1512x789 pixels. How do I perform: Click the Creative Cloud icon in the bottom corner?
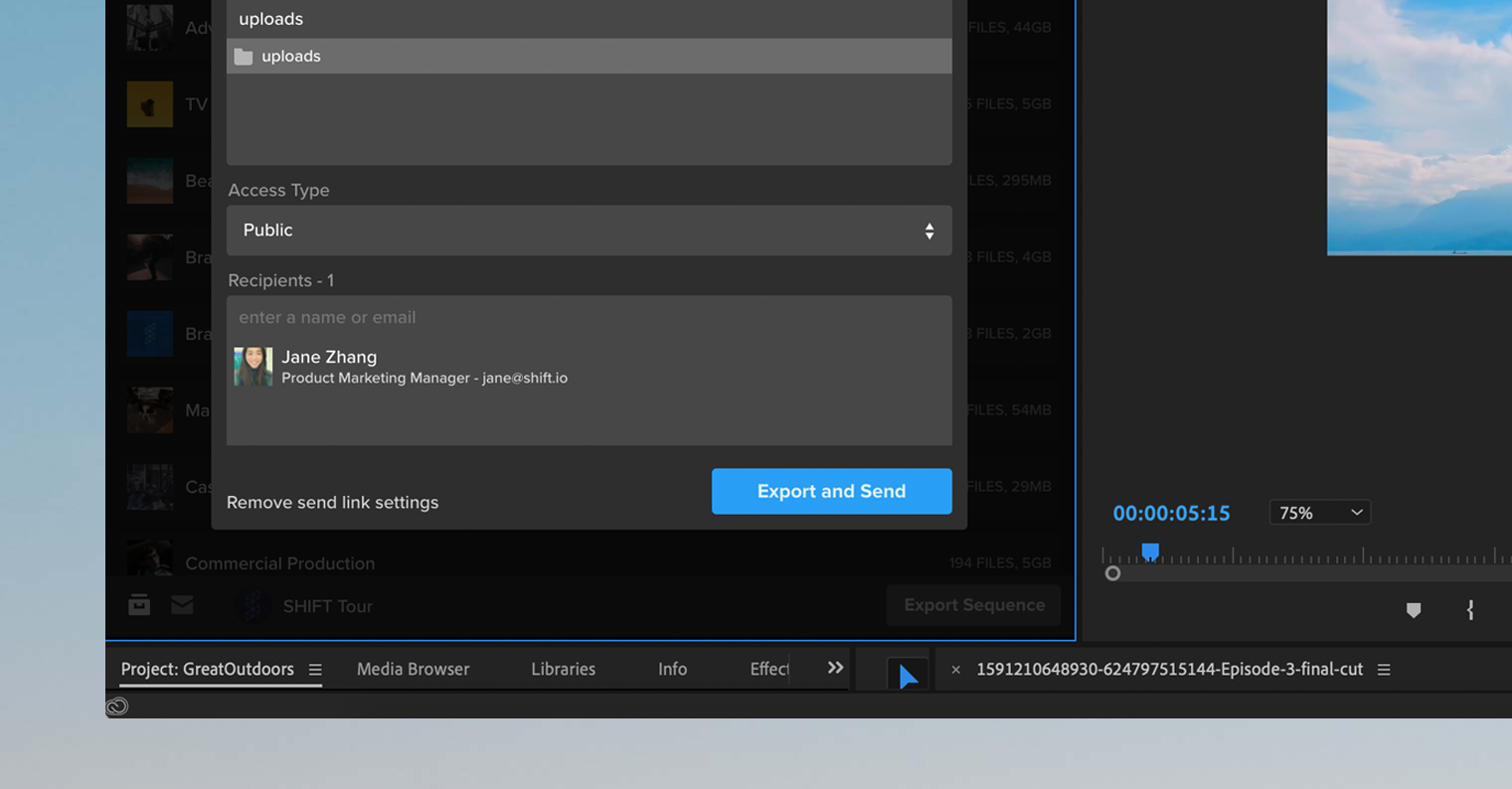(x=116, y=709)
